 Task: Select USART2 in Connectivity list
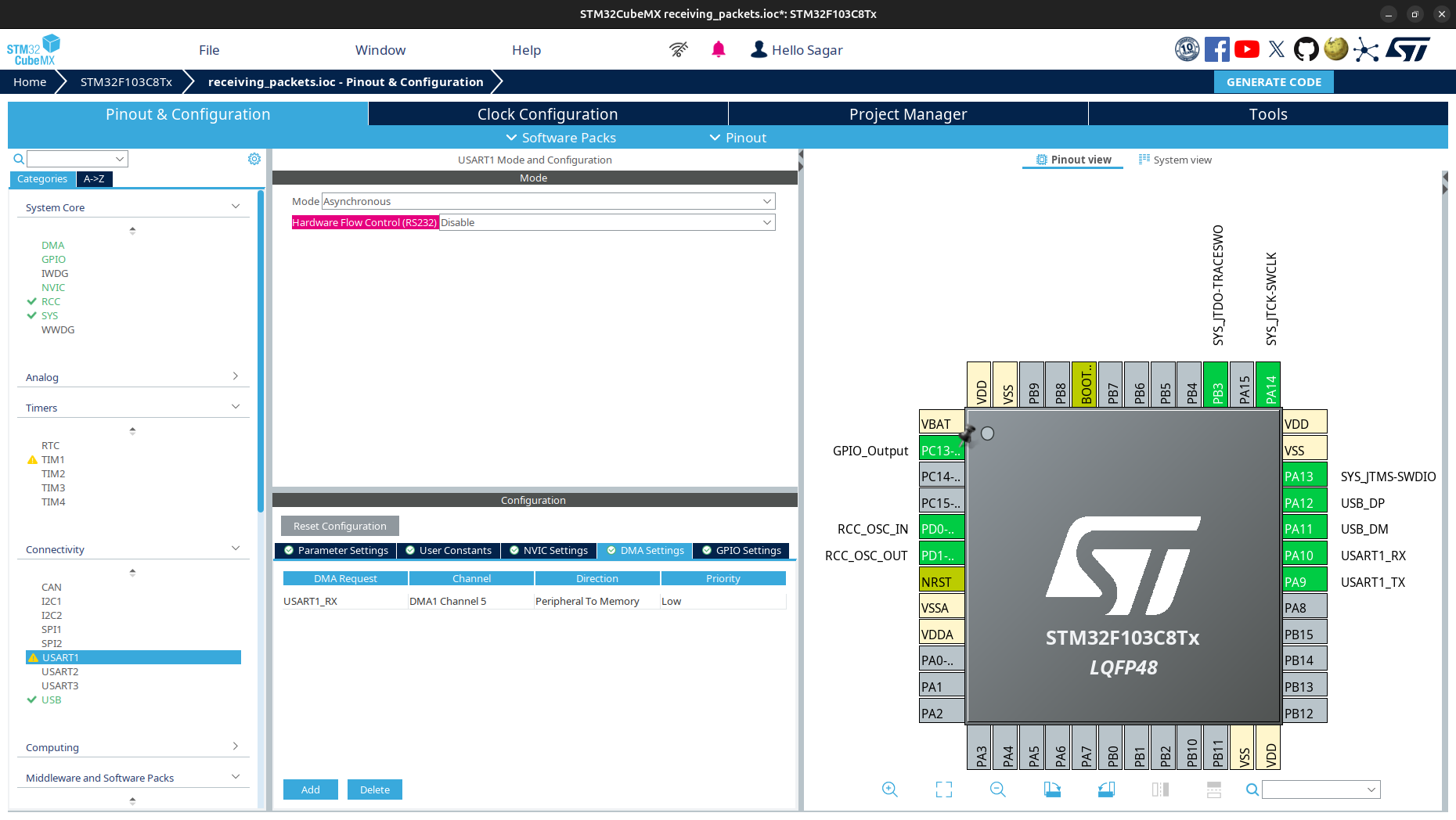click(x=60, y=671)
